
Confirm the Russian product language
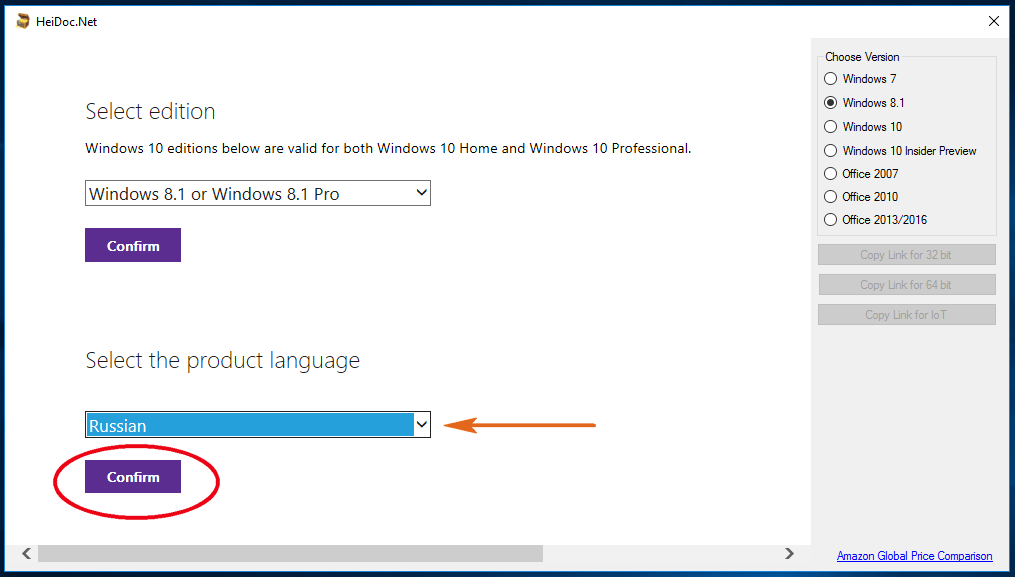pyautogui.click(x=133, y=477)
